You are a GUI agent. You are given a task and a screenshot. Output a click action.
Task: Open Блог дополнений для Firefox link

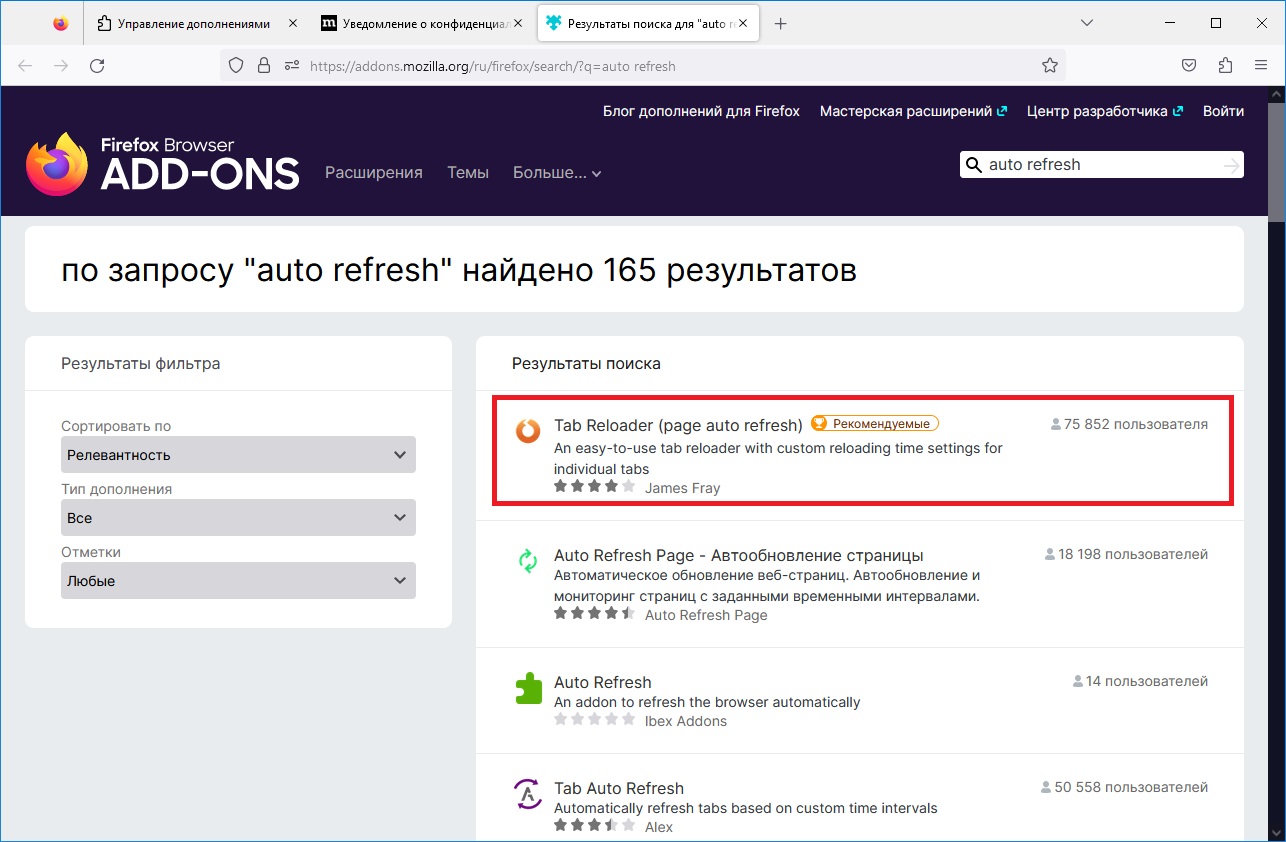click(x=701, y=111)
